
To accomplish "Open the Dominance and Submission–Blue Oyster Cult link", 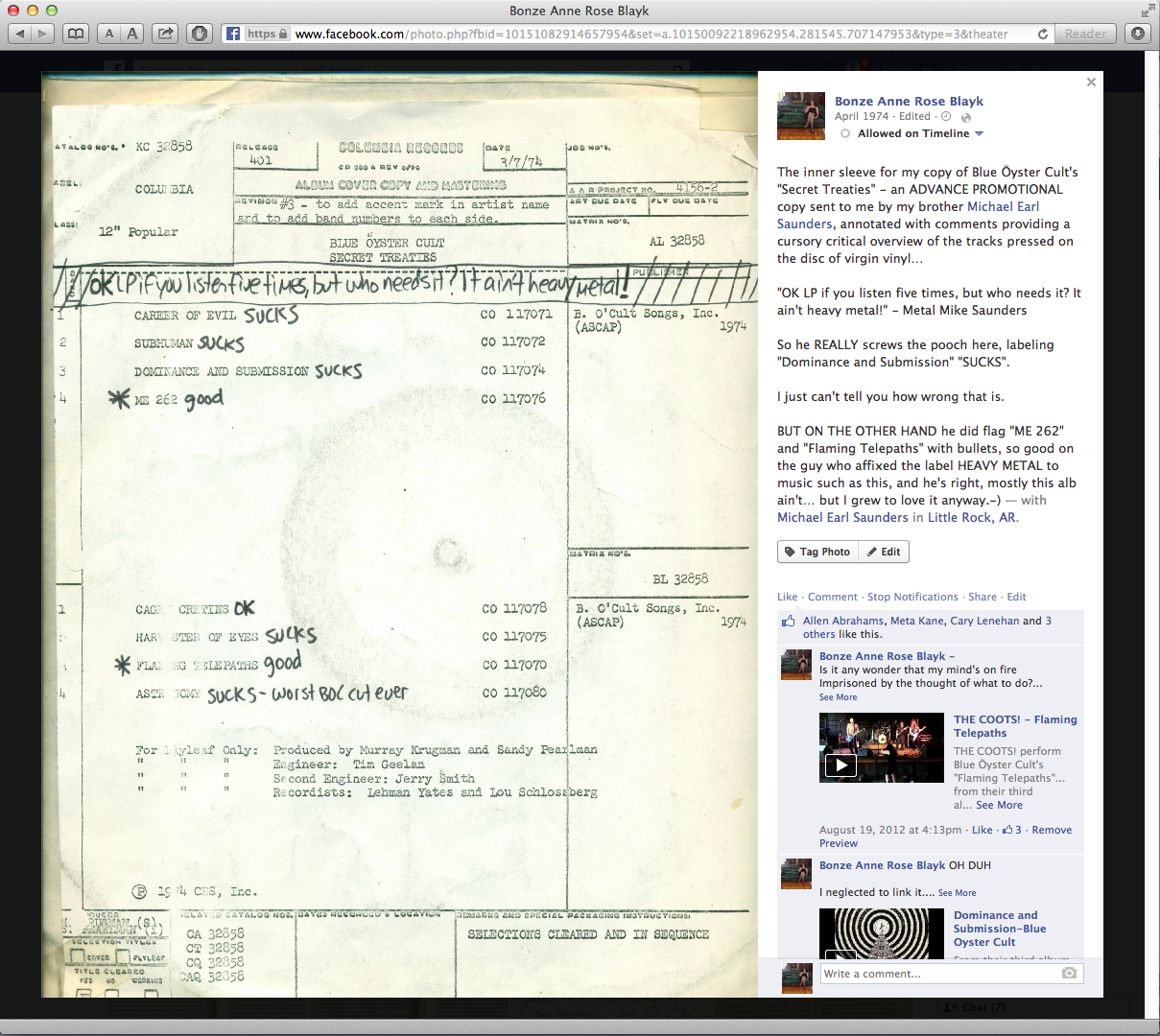I will pyautogui.click(x=1000, y=929).
